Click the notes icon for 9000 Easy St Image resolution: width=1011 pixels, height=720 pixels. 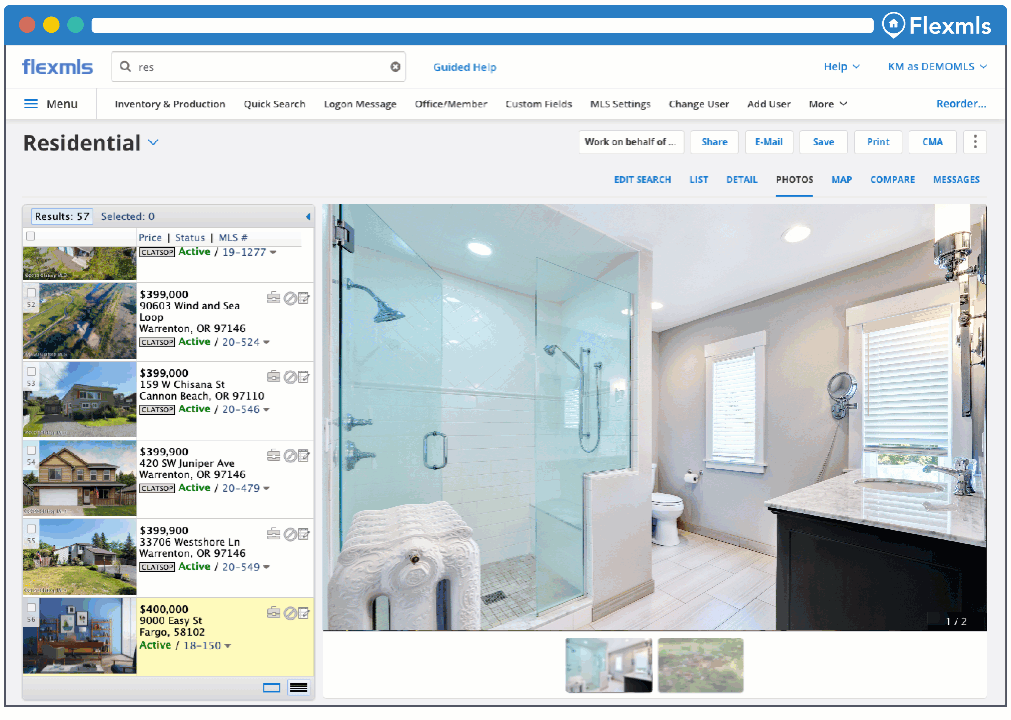(304, 613)
